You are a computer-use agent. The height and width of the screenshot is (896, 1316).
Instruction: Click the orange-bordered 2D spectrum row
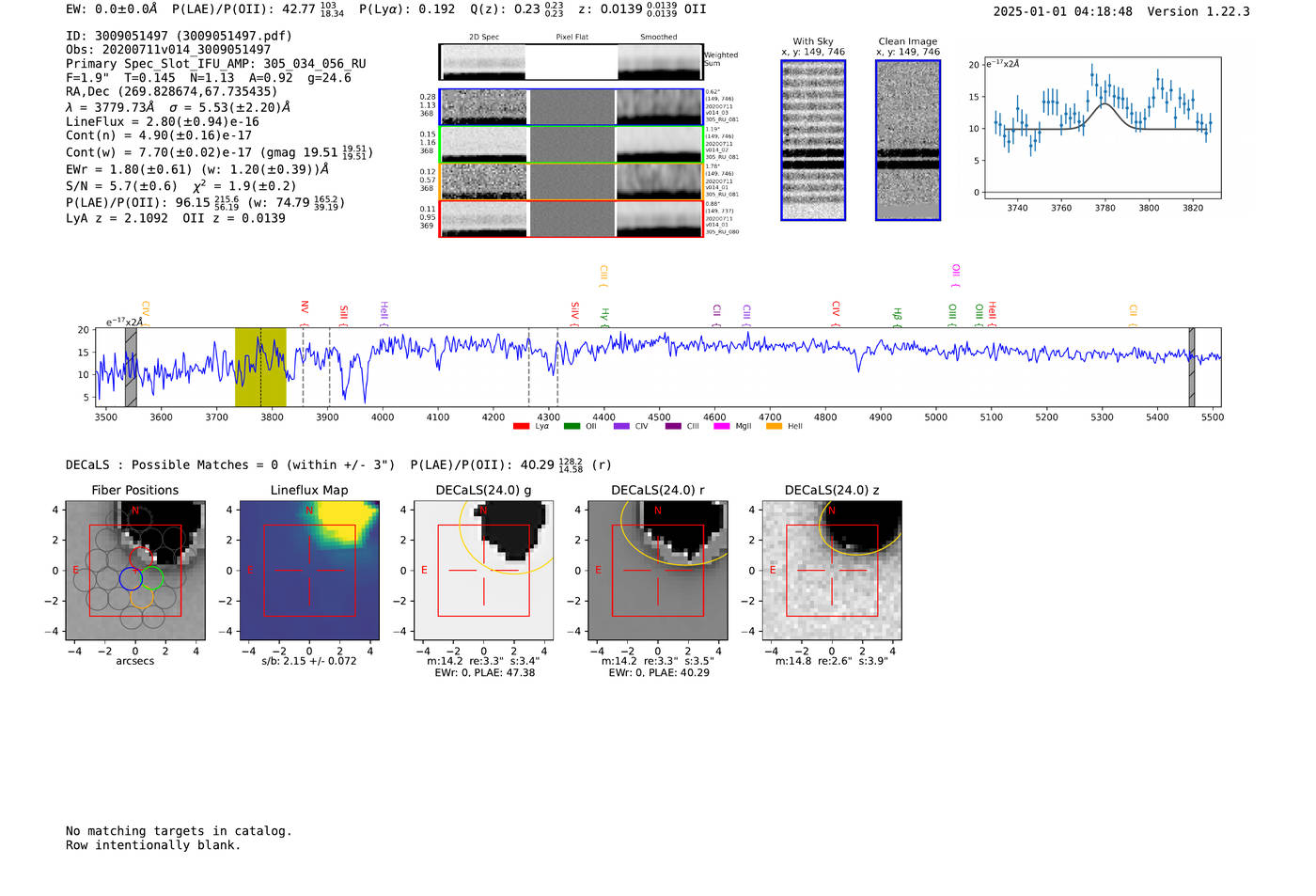click(x=572, y=181)
